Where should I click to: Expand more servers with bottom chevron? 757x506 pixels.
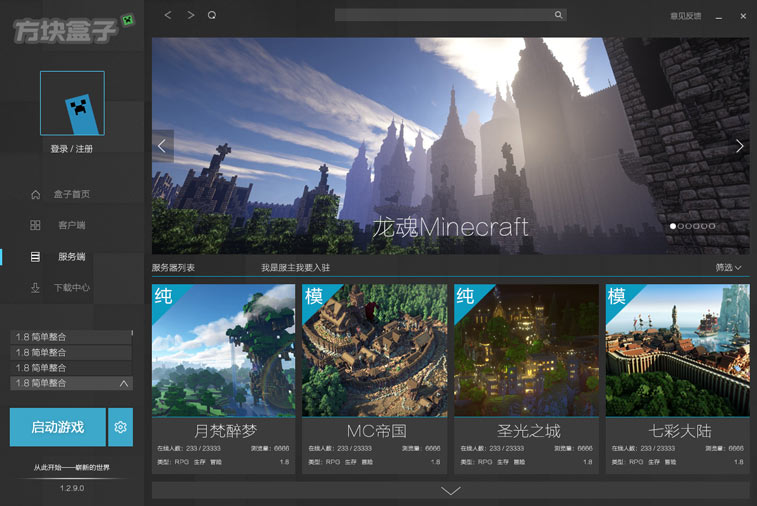(451, 490)
